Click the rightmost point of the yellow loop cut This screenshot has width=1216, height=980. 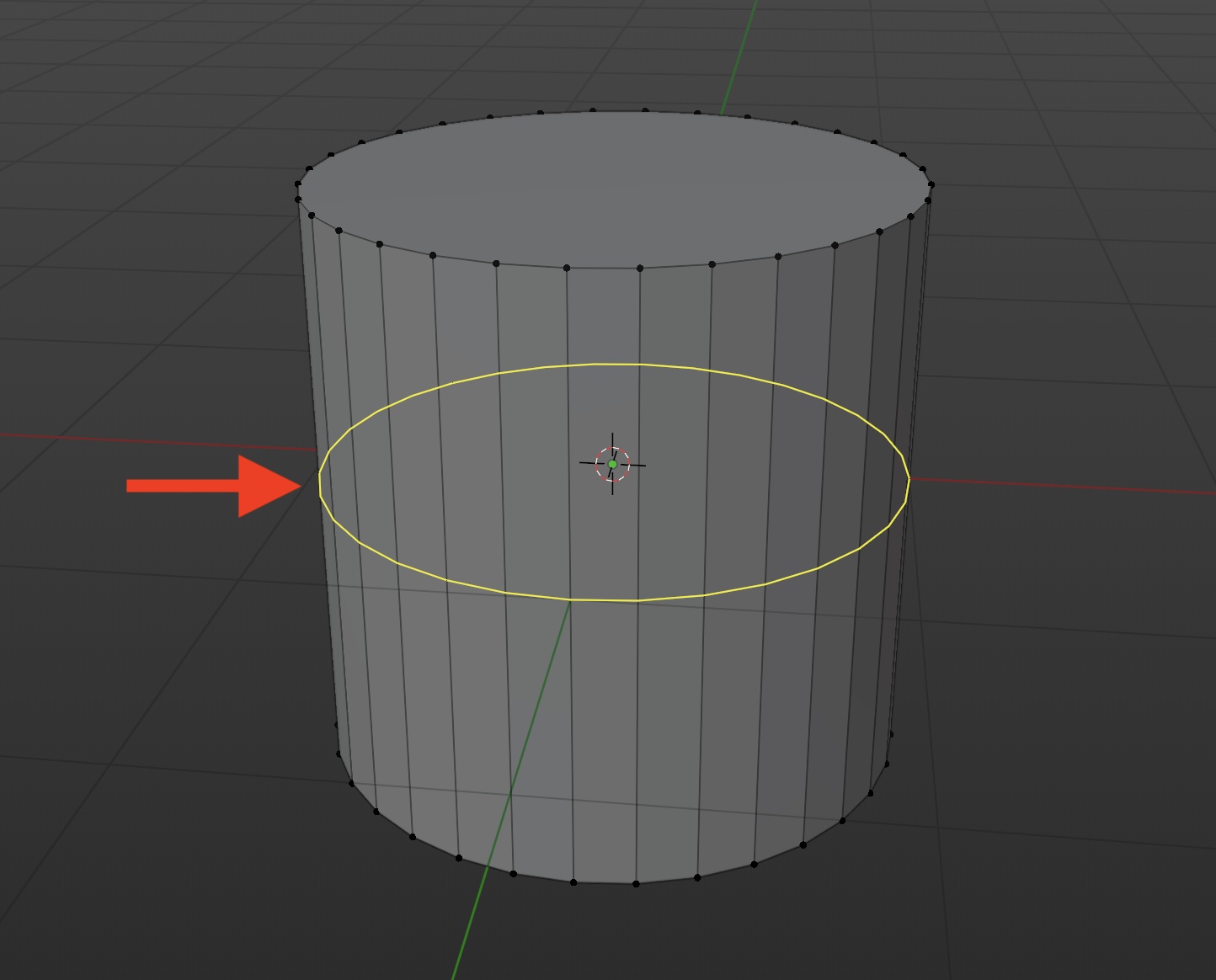tap(909, 480)
